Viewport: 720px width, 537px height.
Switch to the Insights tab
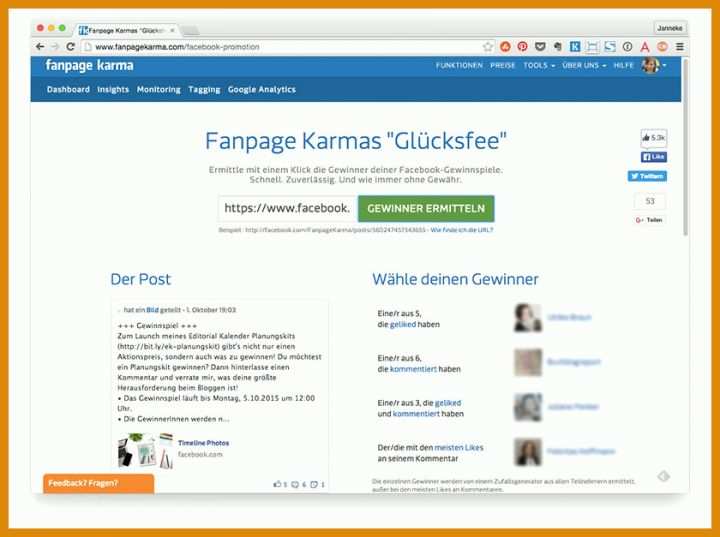click(113, 90)
